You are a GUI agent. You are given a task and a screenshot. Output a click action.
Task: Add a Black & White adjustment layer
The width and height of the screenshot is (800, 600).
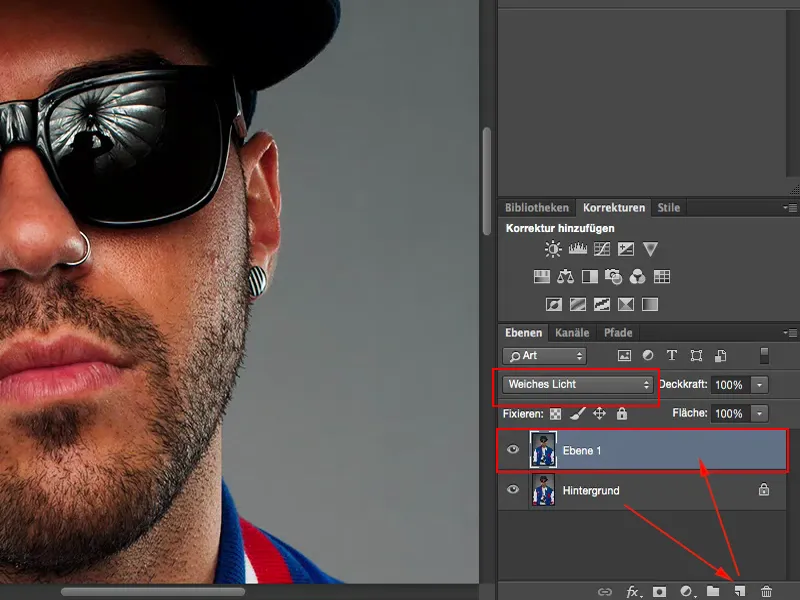point(590,277)
